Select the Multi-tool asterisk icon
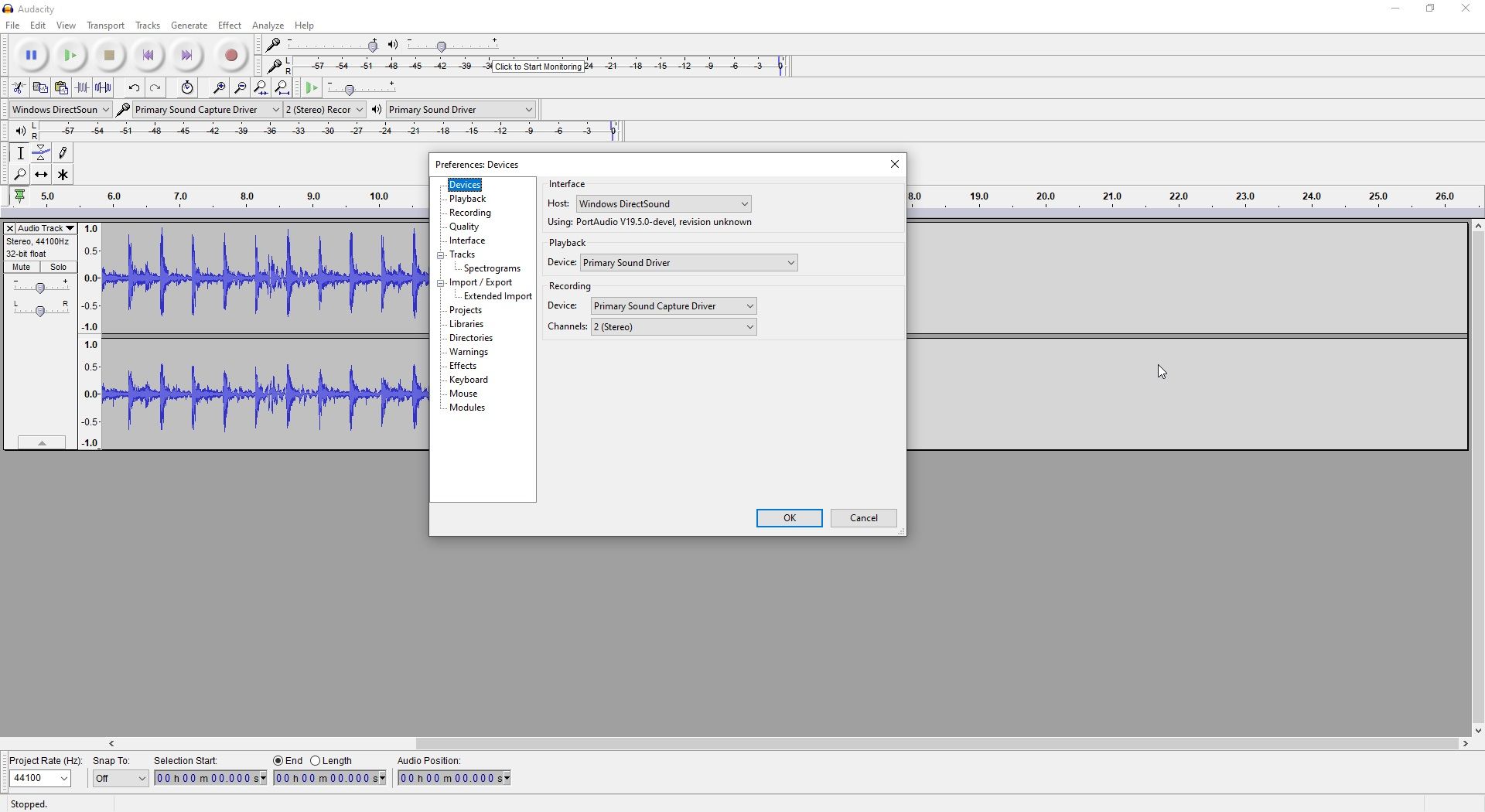 [63, 175]
